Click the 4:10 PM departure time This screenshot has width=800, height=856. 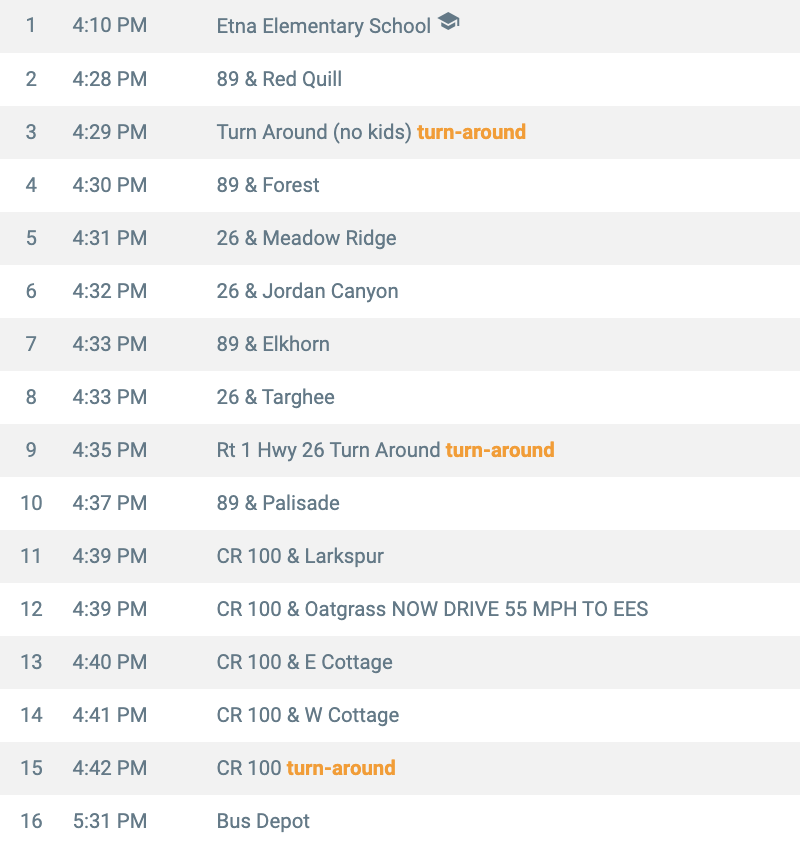pyautogui.click(x=109, y=26)
